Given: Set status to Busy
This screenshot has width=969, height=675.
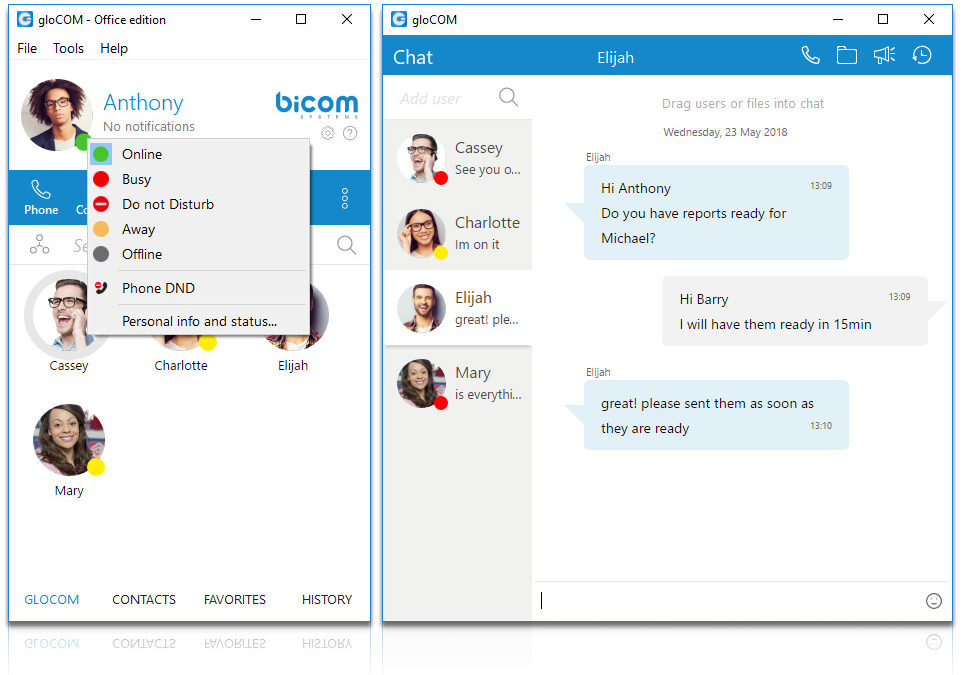Looking at the screenshot, I should (x=136, y=179).
